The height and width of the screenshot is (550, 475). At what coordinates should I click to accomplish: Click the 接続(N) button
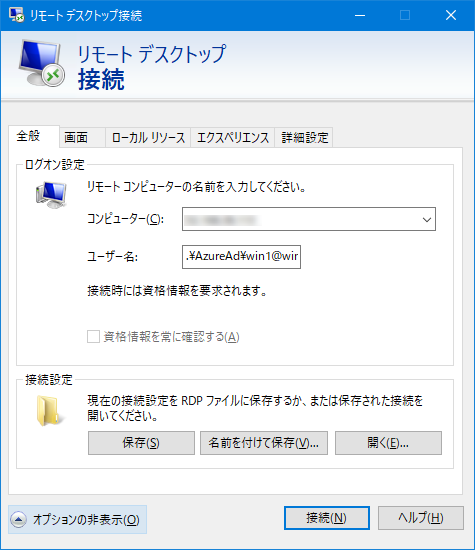point(327,518)
